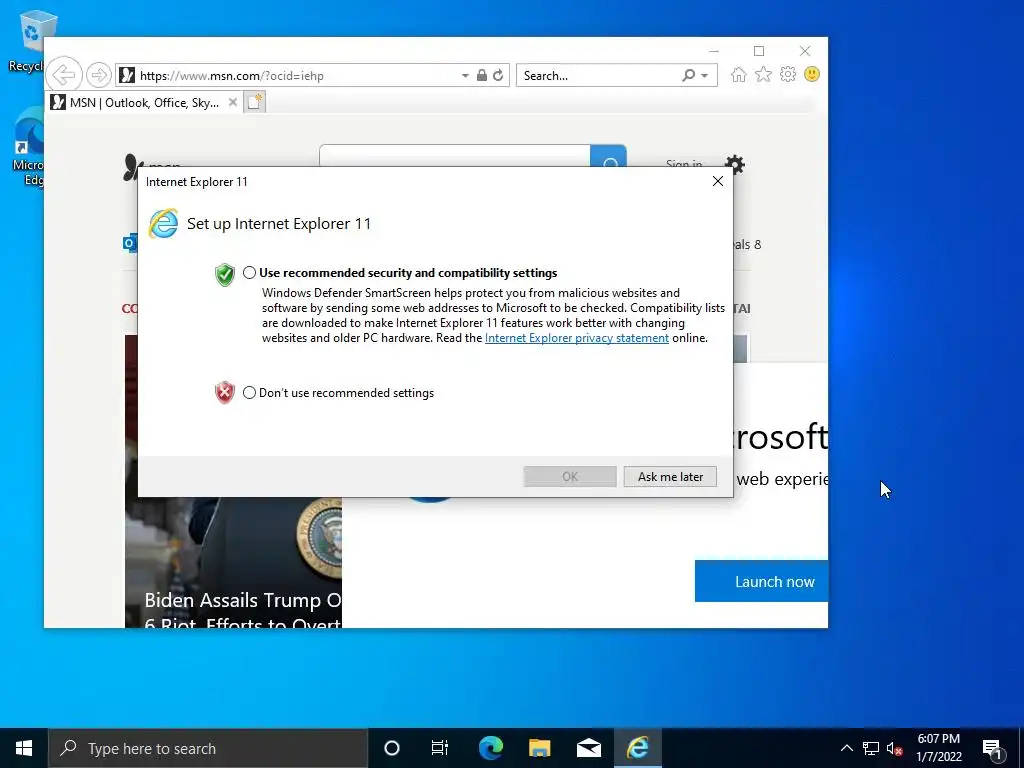Open the Mail app on the taskbar
The height and width of the screenshot is (768, 1024).
click(588, 748)
